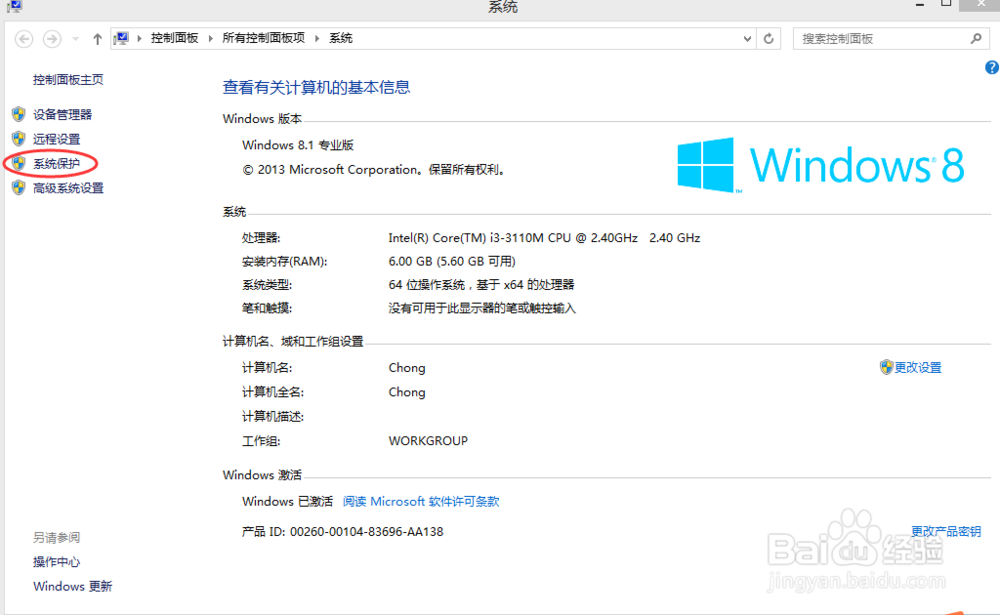Screen dimensions: 1000x615
Task: Click the shield icon beside 系统保护
Action: [18, 163]
